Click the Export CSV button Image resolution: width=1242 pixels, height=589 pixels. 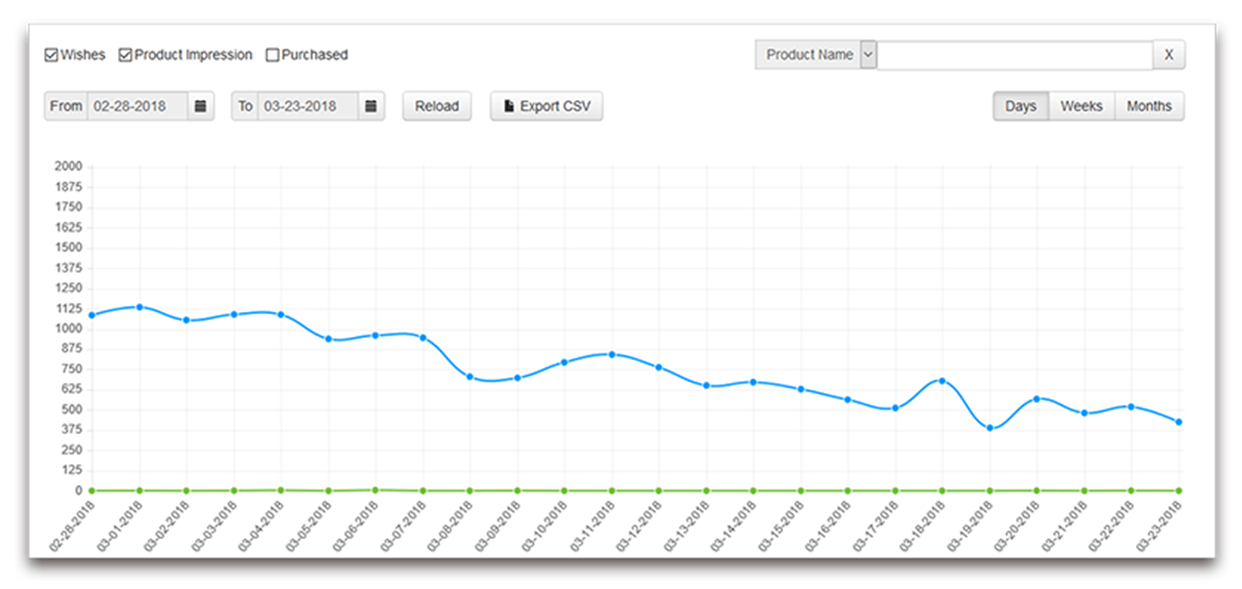(x=546, y=106)
